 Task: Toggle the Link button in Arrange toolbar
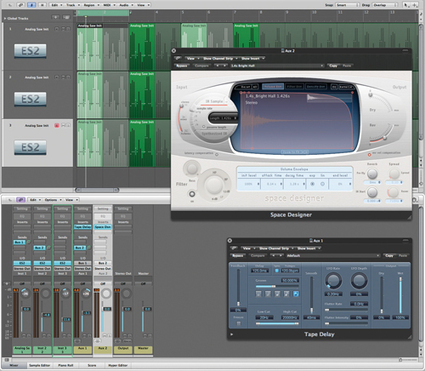click(x=22, y=5)
